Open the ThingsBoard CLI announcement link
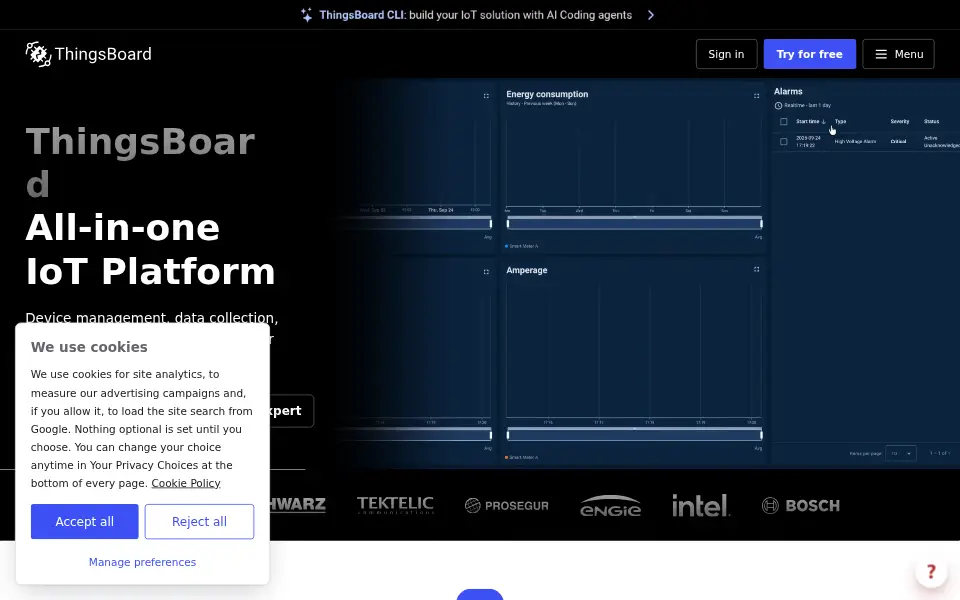960x600 pixels. (476, 15)
